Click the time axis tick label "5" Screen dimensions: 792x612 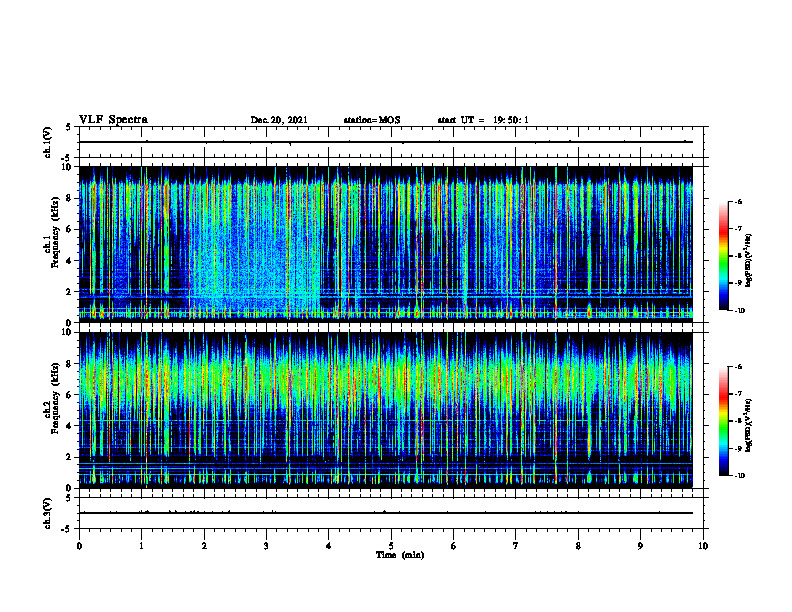pyautogui.click(x=391, y=546)
